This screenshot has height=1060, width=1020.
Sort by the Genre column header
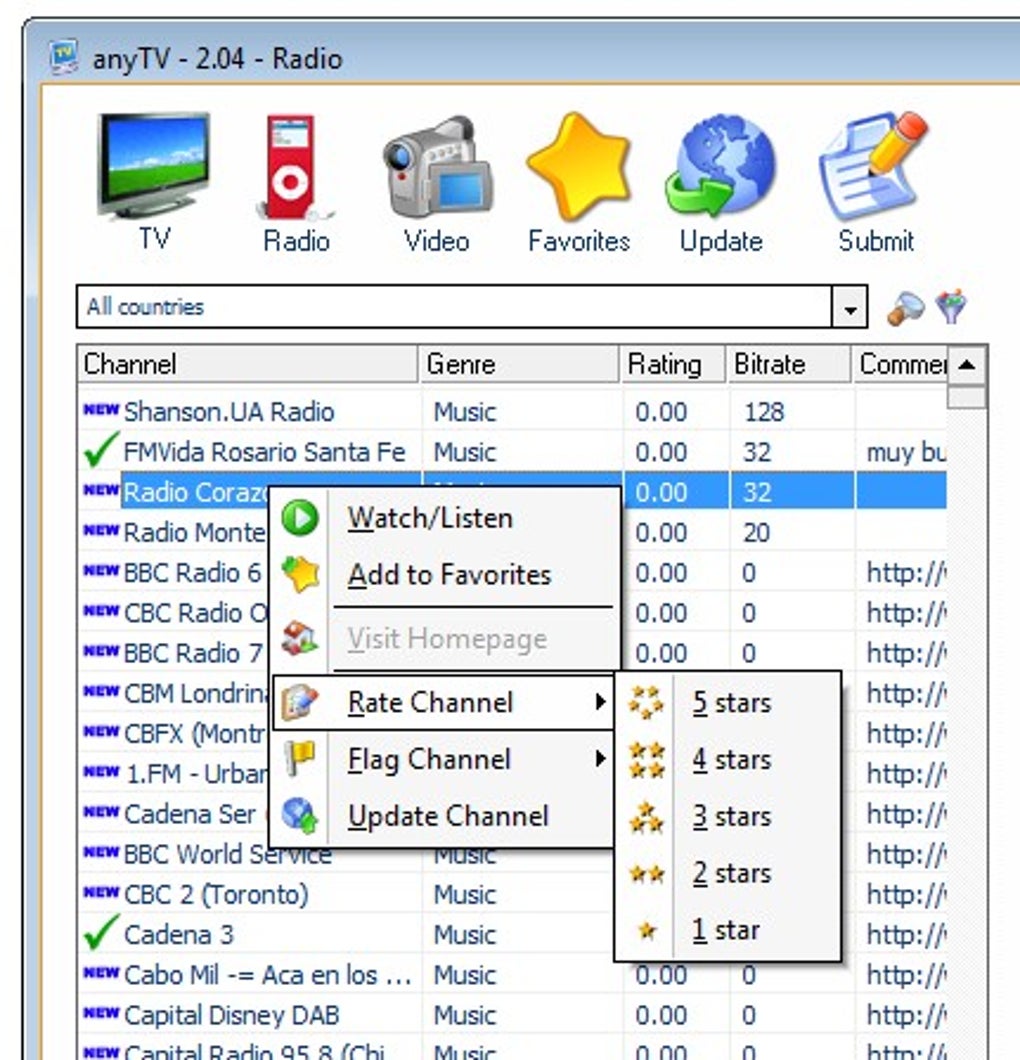(x=519, y=364)
